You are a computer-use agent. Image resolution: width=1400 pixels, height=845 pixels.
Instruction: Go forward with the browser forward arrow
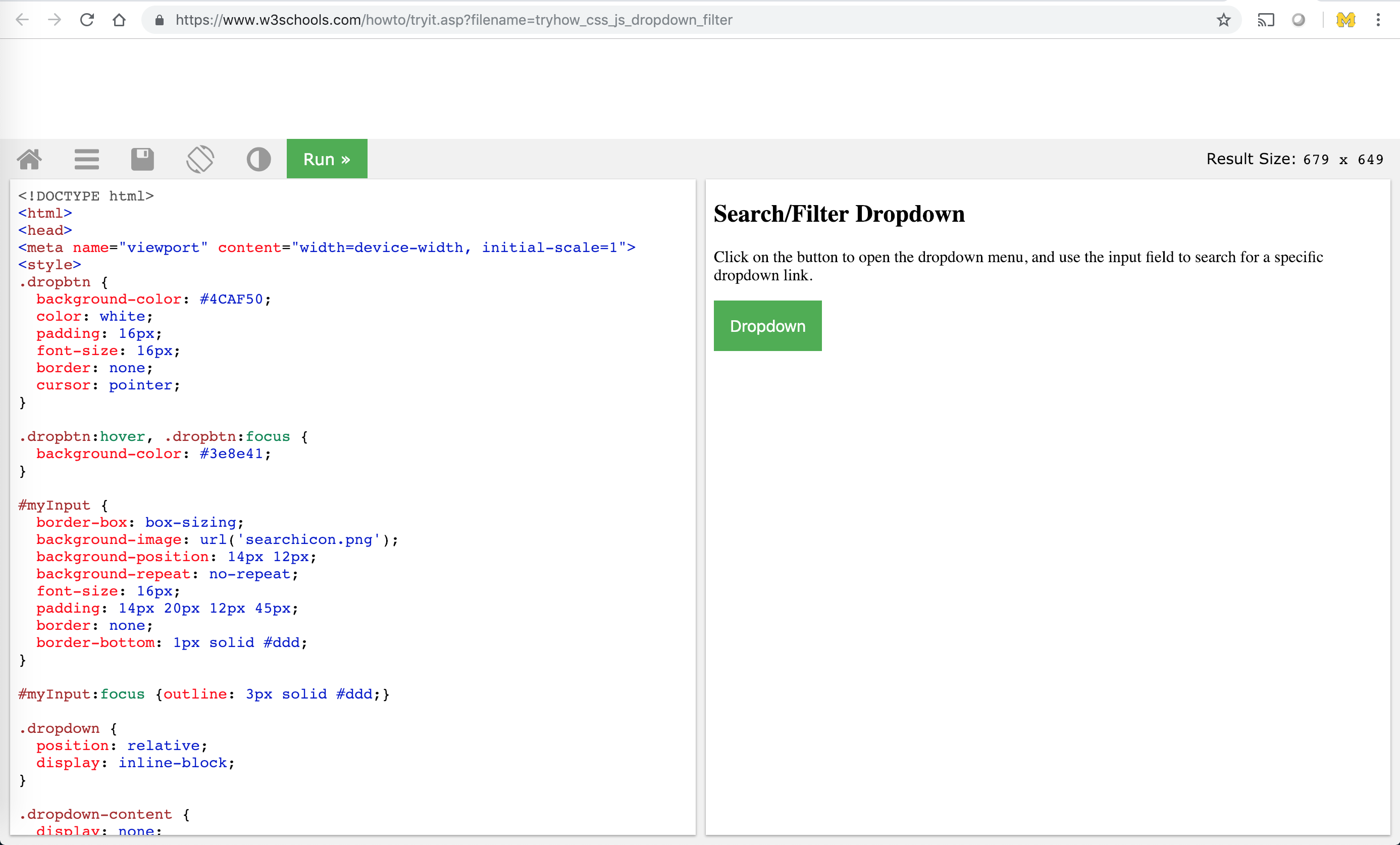pos(55,20)
